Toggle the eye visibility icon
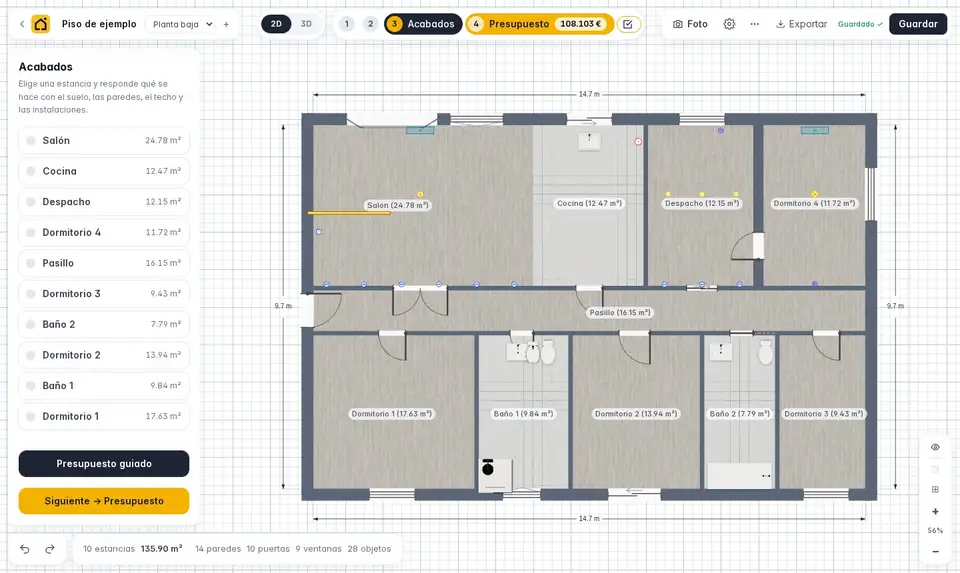960x573 pixels. (935, 447)
